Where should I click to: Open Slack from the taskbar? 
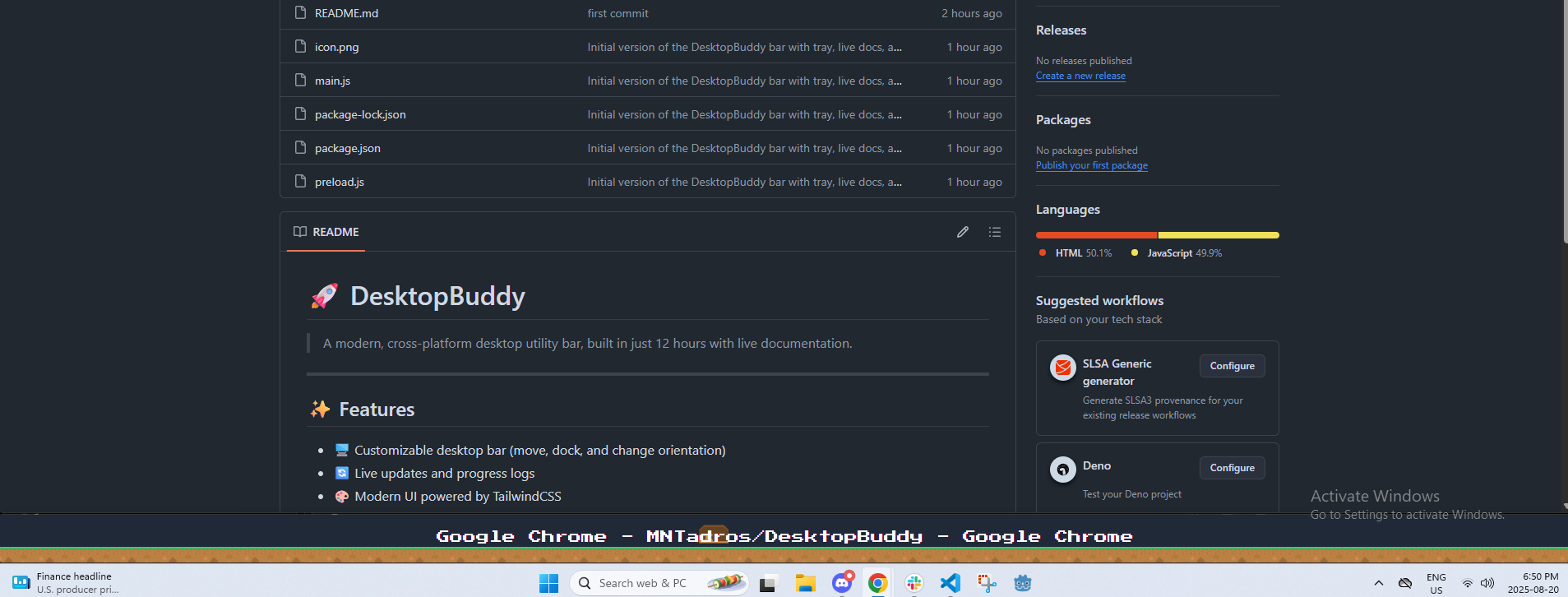[x=914, y=583]
